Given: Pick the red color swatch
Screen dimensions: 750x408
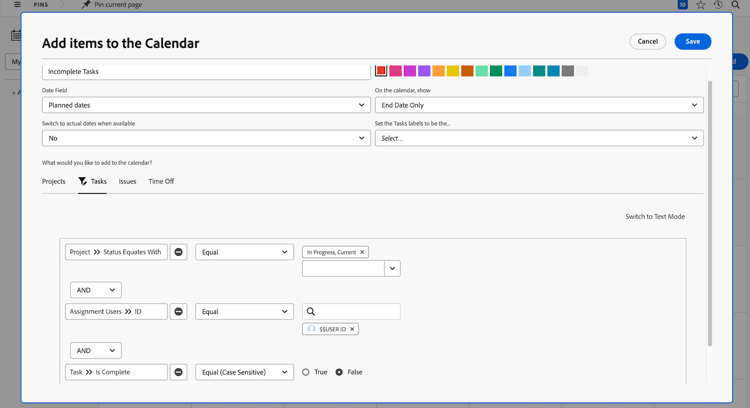Looking at the screenshot, I should [x=381, y=71].
